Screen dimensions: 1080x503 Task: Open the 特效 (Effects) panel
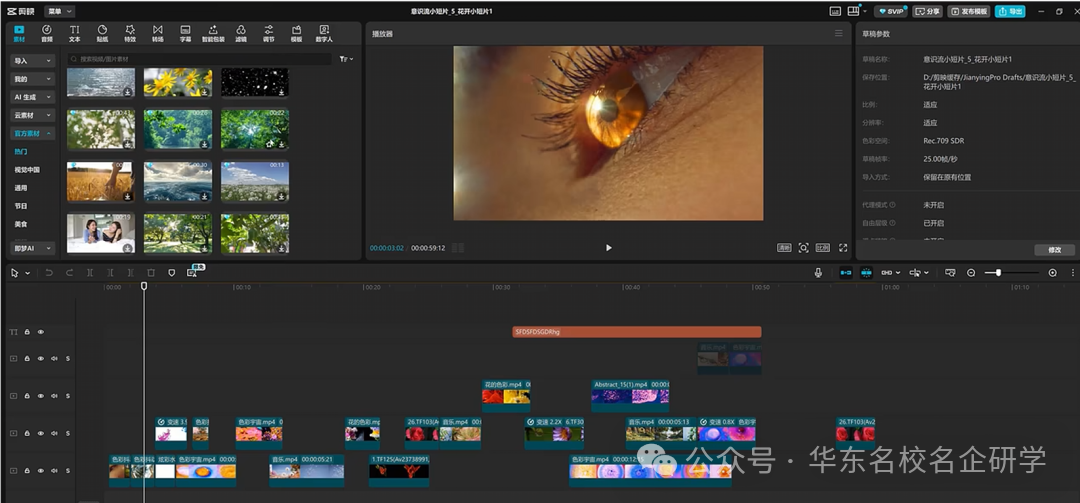130,33
